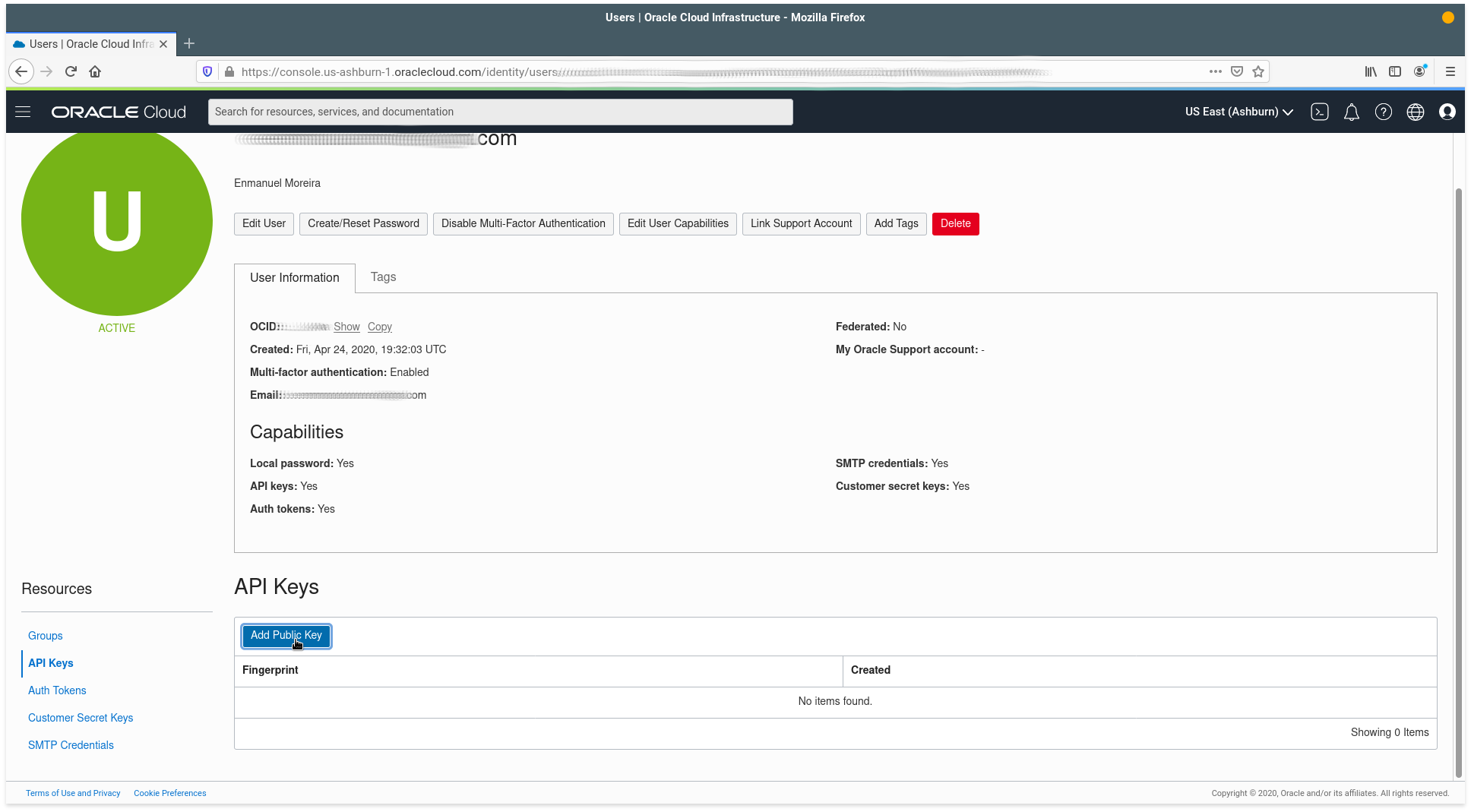Switch to the Tags tab
Image resolution: width=1471 pixels, height=812 pixels.
(384, 277)
